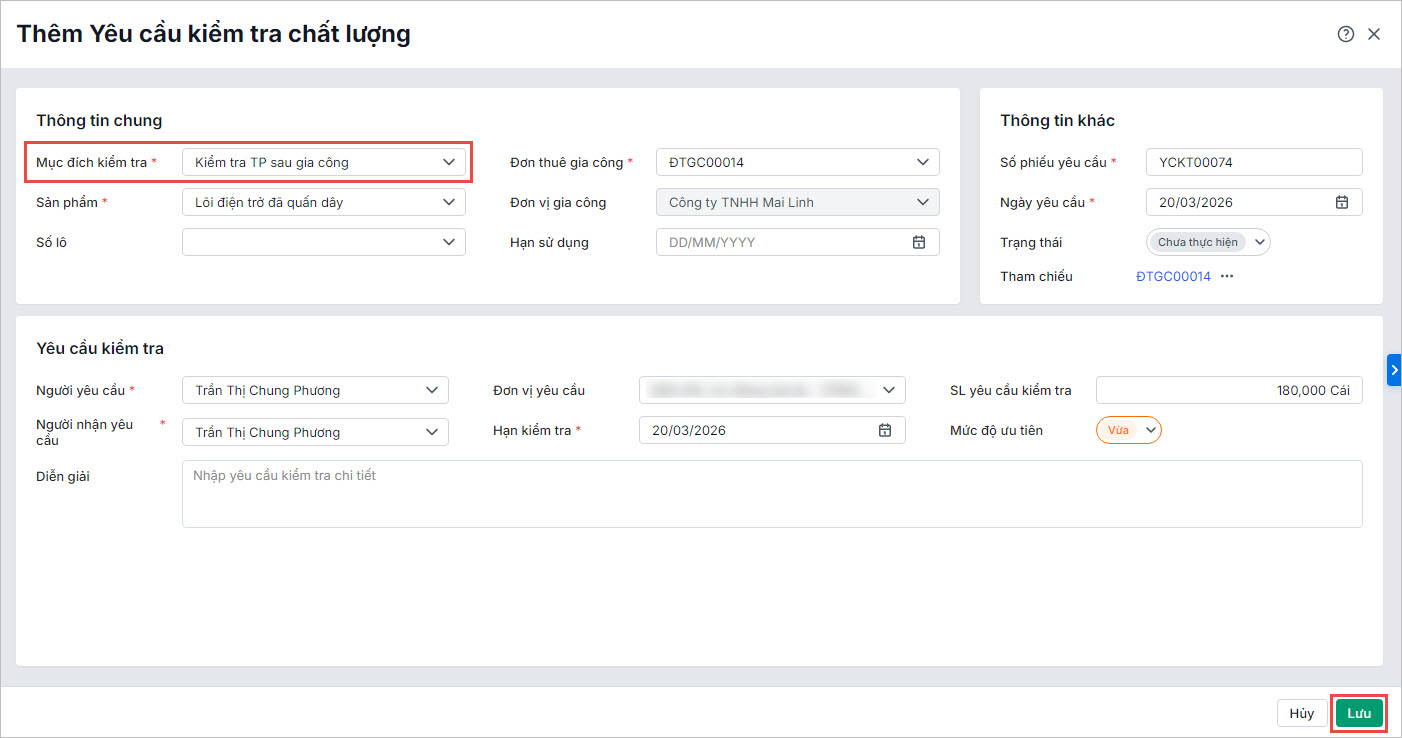Click the Lưu save button
Viewport: 1402px width, 738px height.
(1359, 713)
